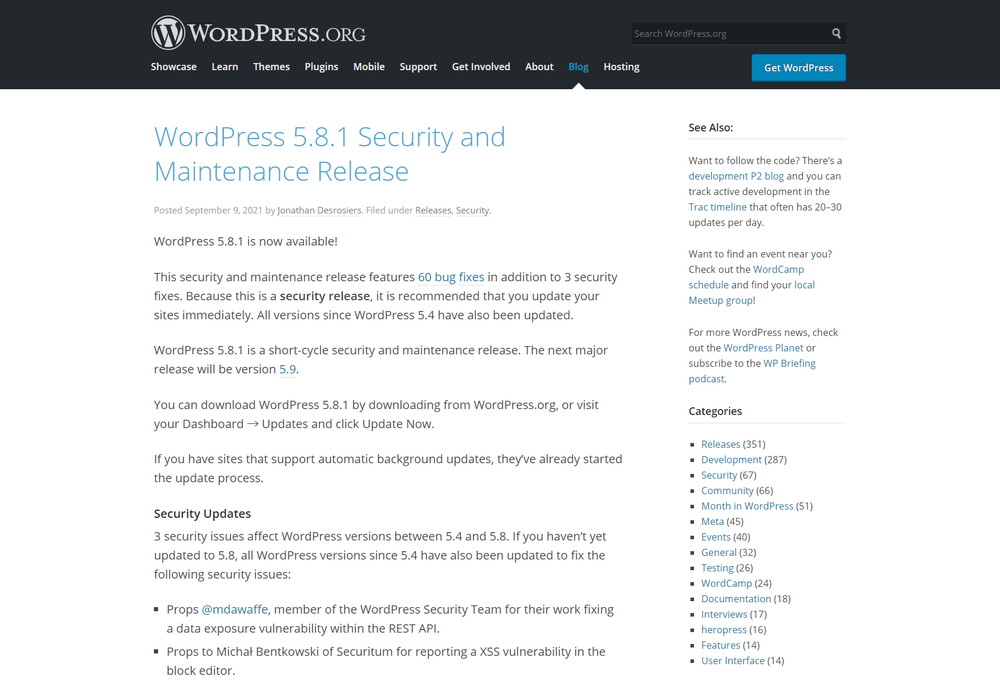Open the development P2 blog link

point(736,176)
